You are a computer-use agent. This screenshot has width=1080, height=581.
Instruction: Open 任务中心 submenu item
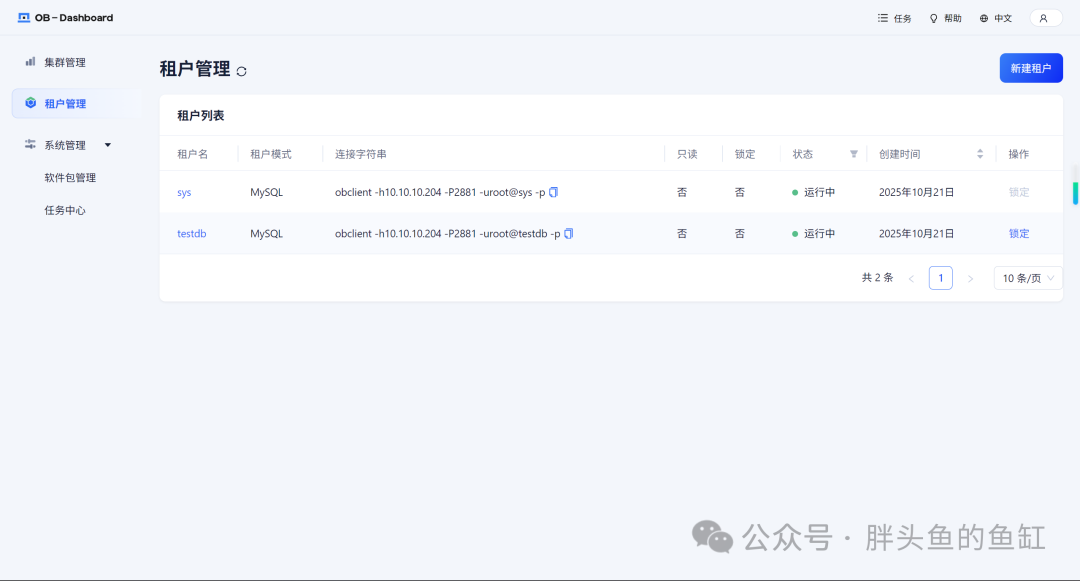[x=65, y=211]
